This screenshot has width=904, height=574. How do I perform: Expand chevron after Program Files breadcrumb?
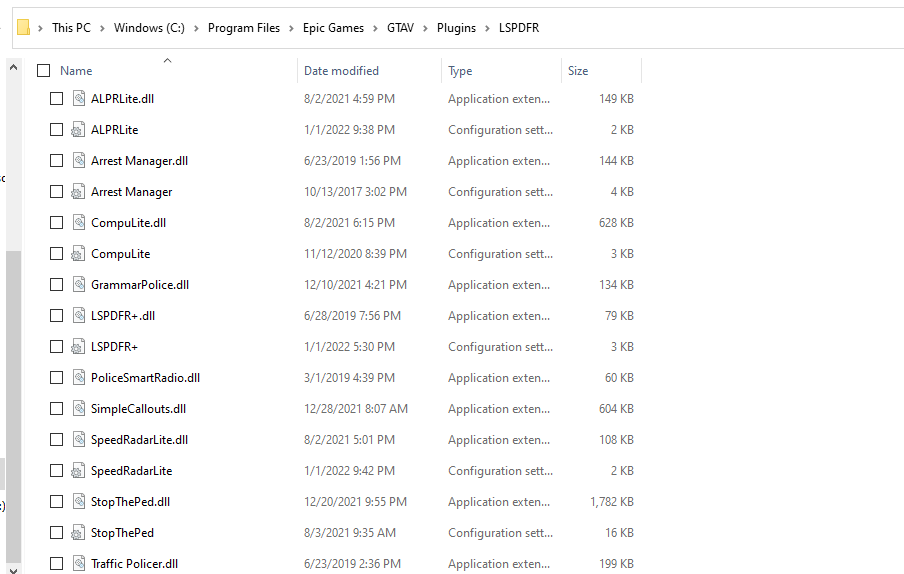point(291,28)
